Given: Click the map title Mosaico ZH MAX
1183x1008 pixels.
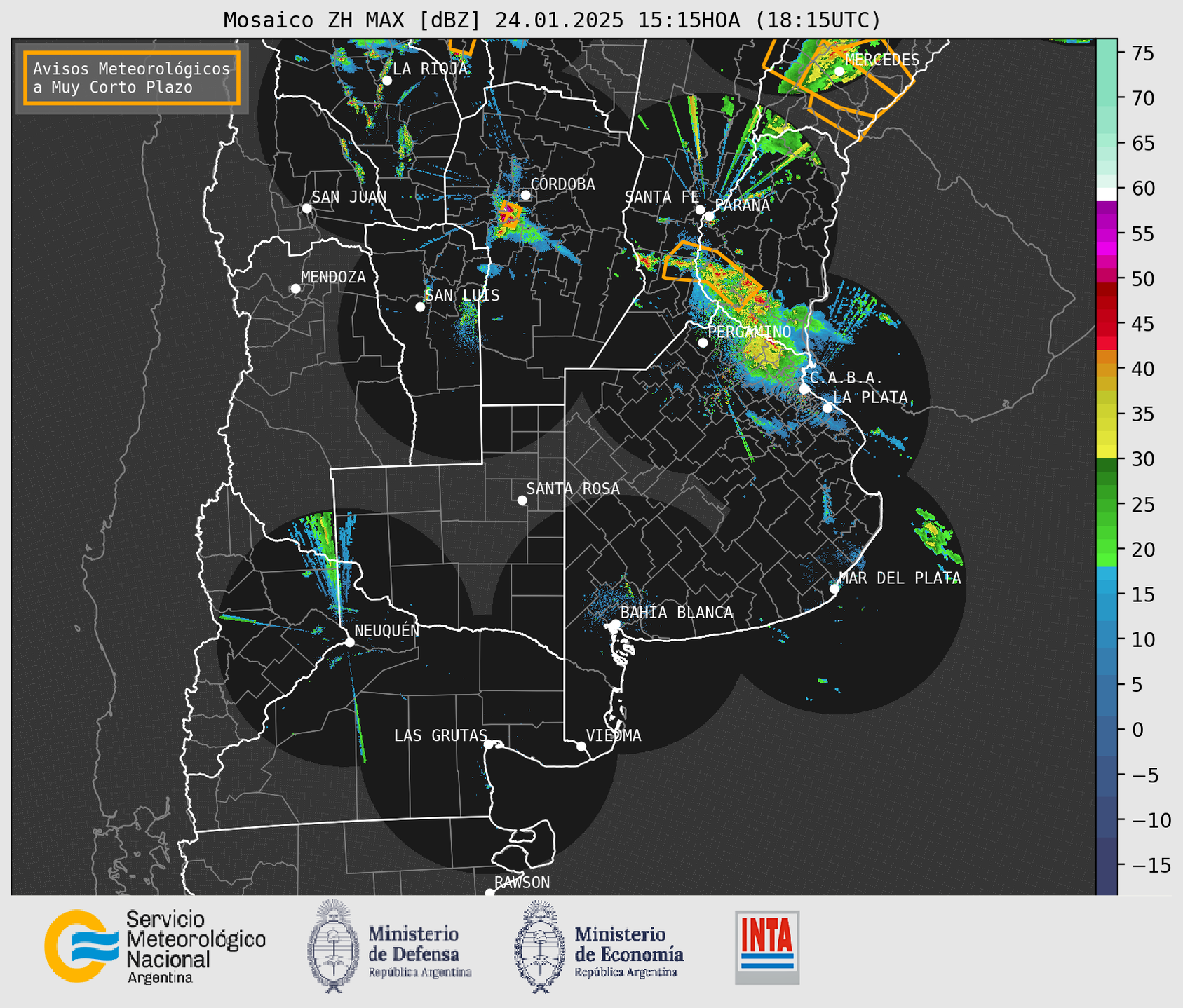Looking at the screenshot, I should pyautogui.click(x=552, y=20).
